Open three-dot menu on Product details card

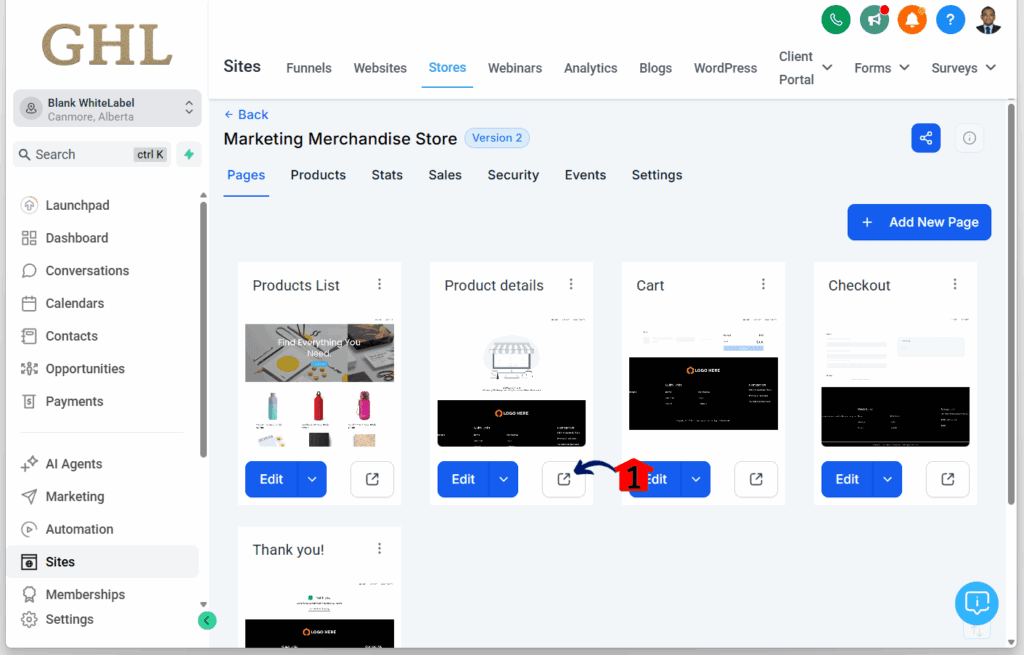point(571,284)
